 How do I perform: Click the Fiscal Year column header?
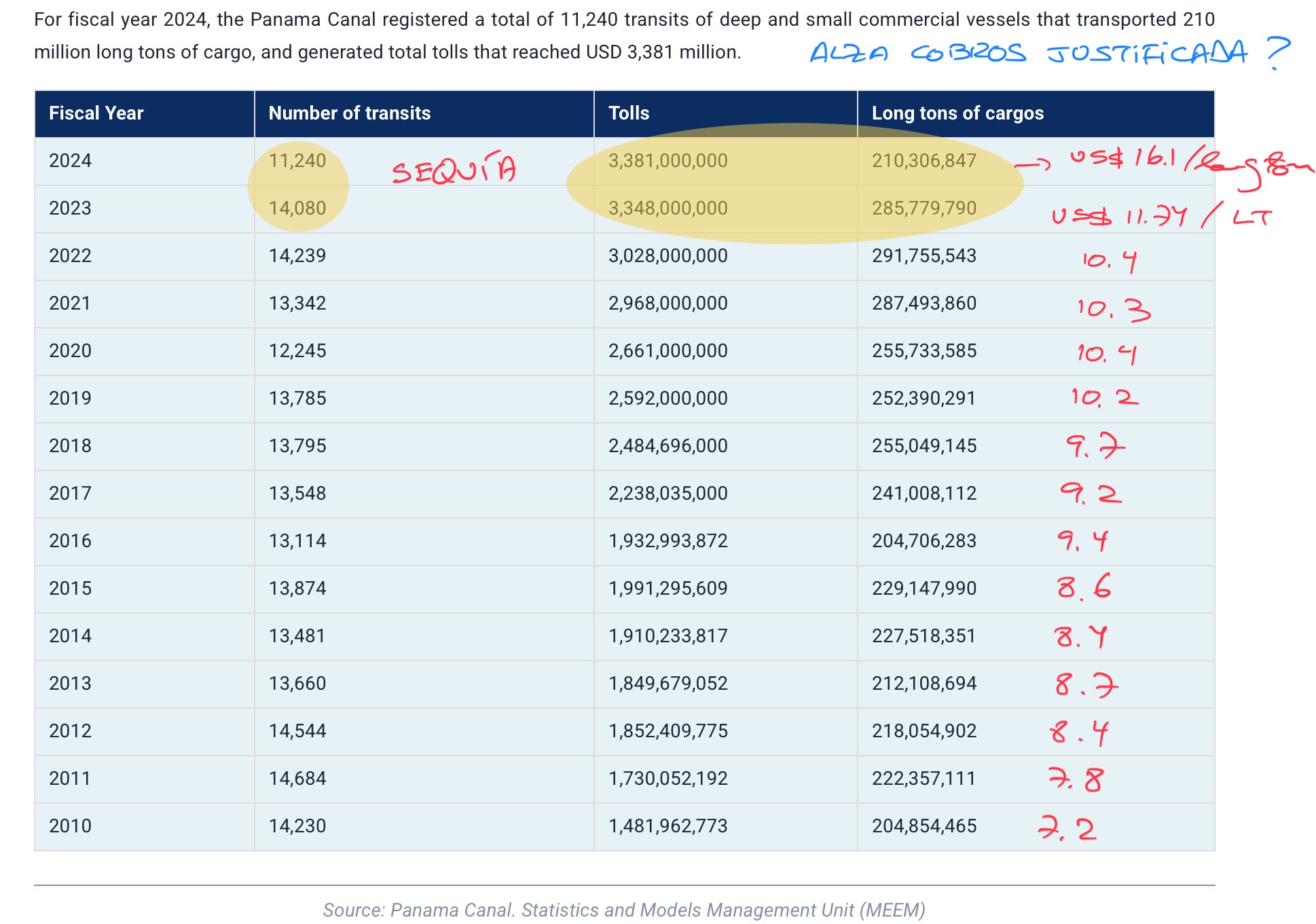pos(96,113)
